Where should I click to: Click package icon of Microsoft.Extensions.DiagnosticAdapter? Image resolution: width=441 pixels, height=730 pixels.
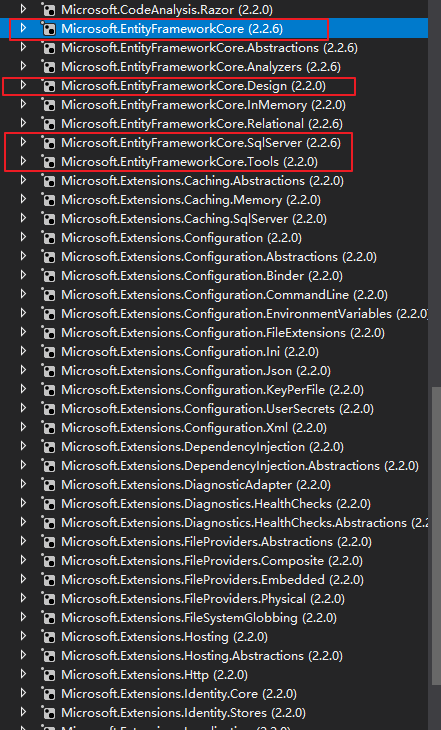pyautogui.click(x=48, y=485)
